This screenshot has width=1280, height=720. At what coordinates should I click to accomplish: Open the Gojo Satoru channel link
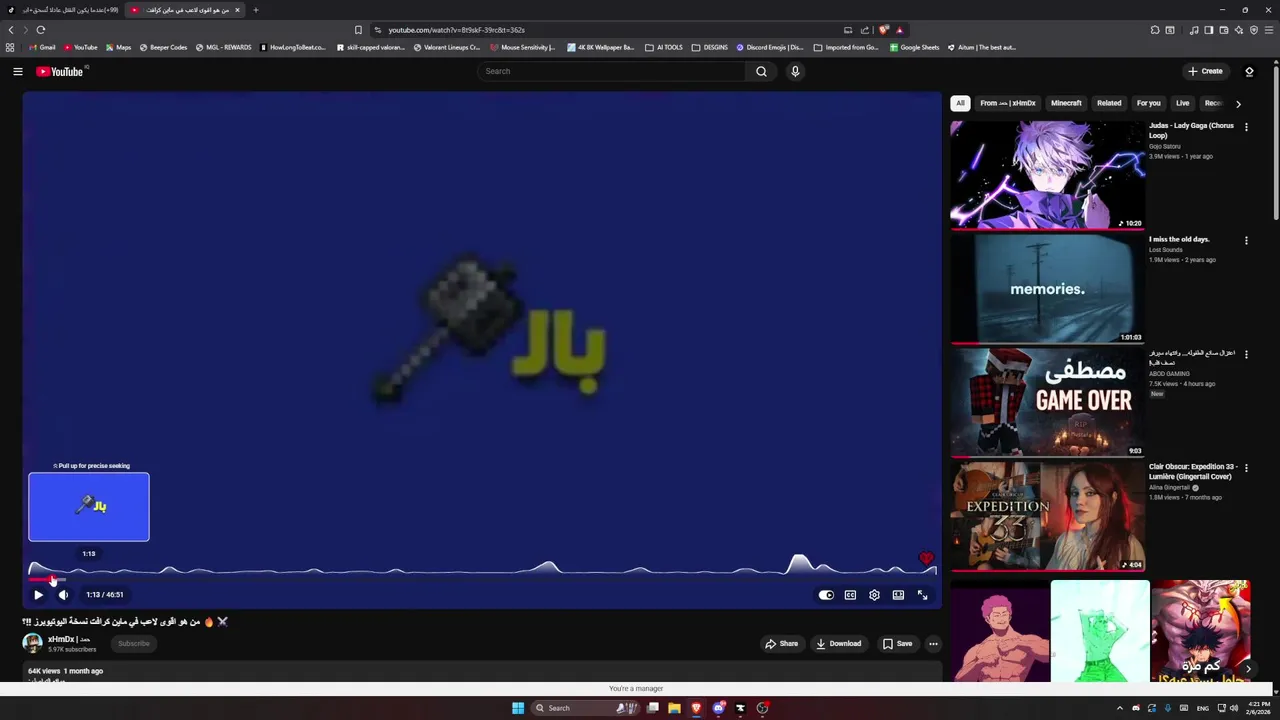click(x=1165, y=146)
